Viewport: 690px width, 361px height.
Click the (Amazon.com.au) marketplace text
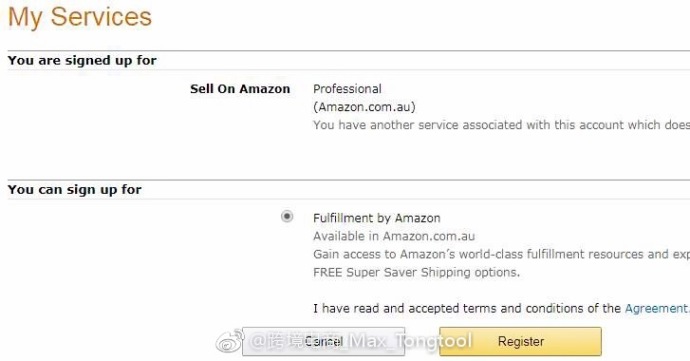coord(364,107)
